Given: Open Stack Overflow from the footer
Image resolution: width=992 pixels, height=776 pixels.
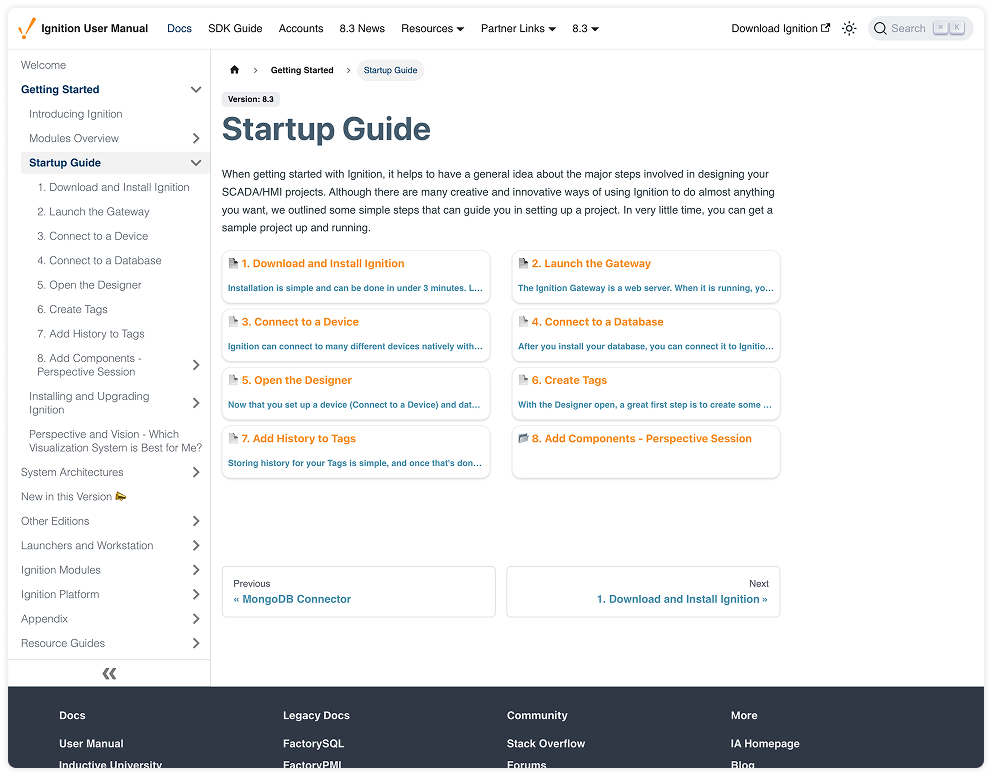Looking at the screenshot, I should (545, 743).
